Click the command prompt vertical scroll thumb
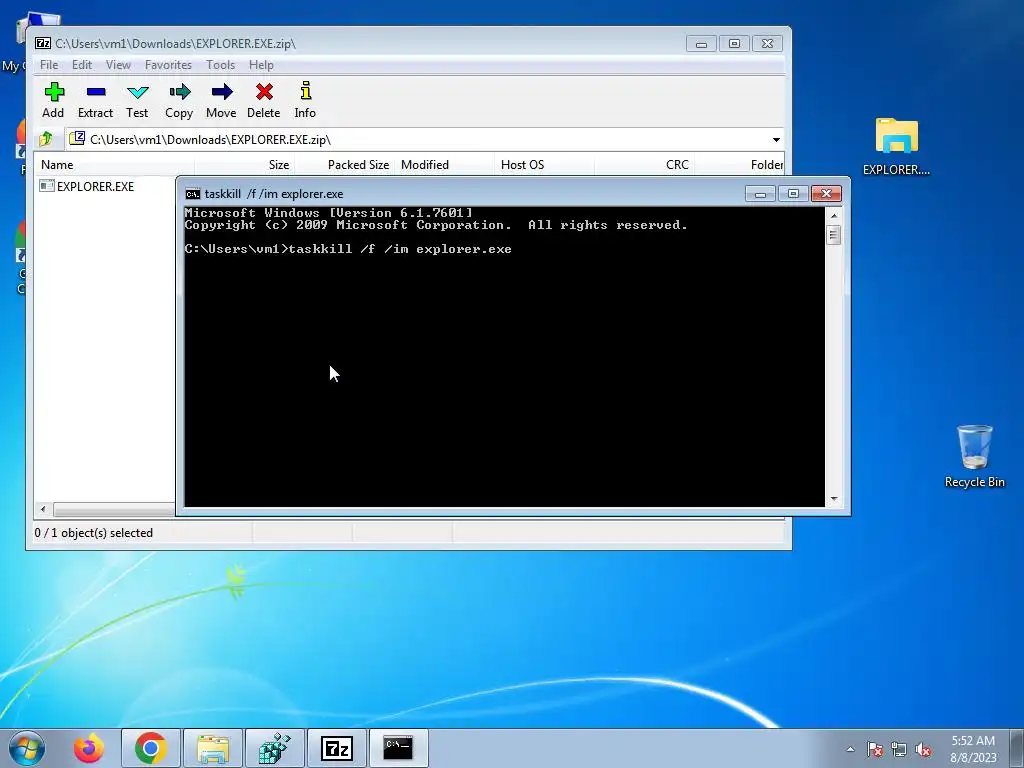Screen dimensions: 1024x768 pyautogui.click(x=833, y=234)
